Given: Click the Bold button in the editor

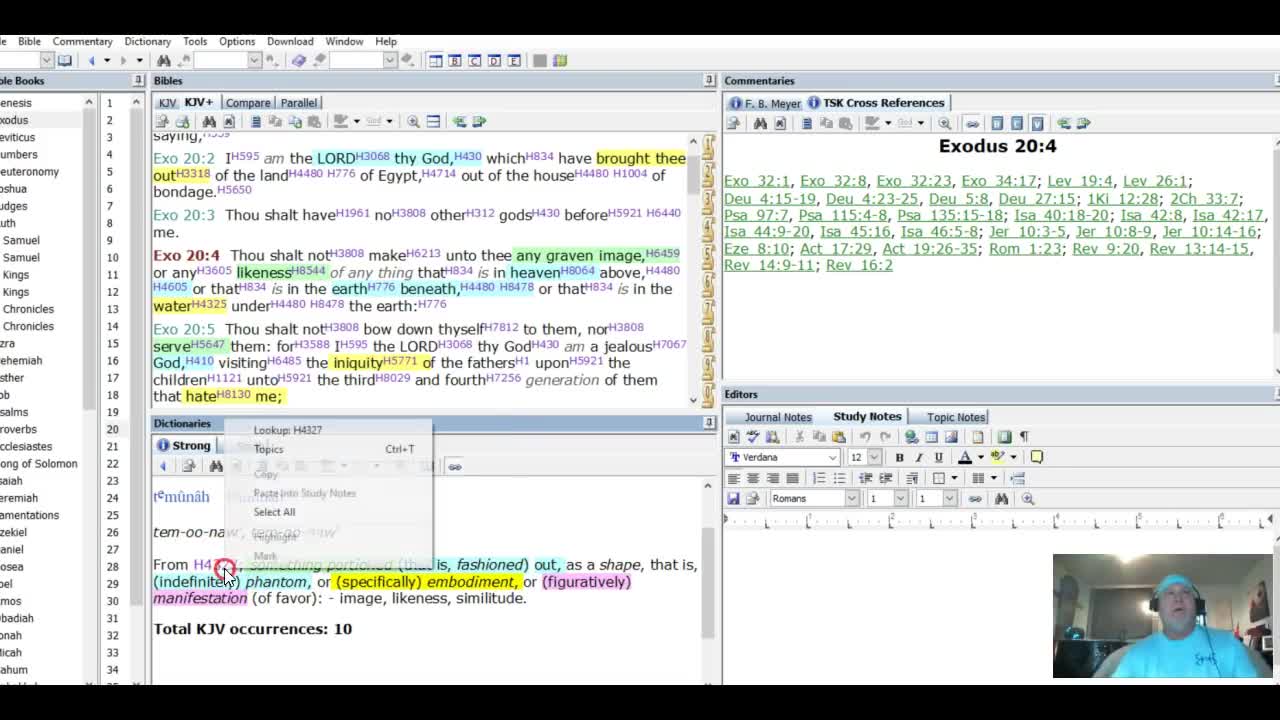Looking at the screenshot, I should click(x=899, y=457).
